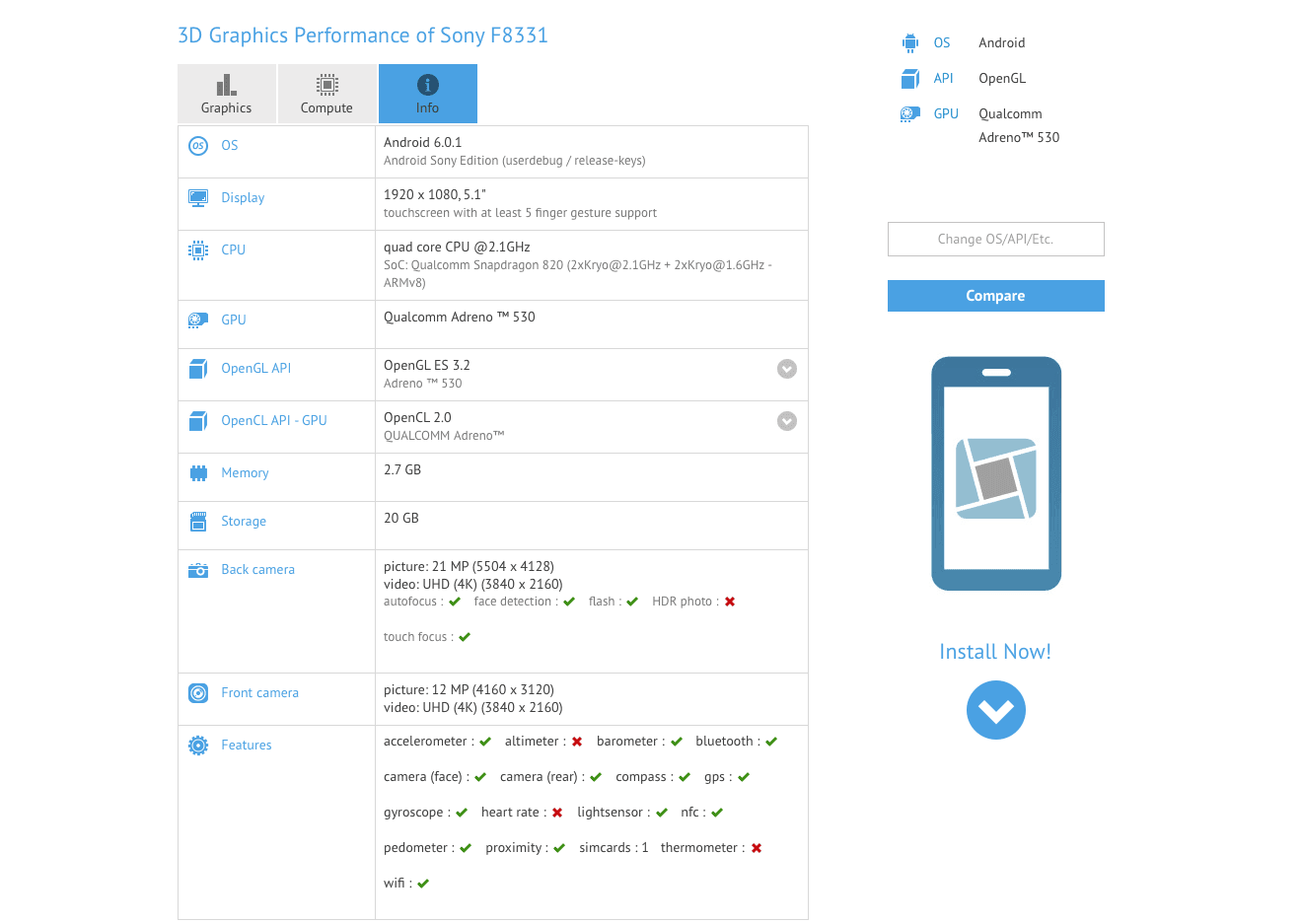
Task: Click the picture: 12 MP (4160 x 3120) text
Action: 469,690
